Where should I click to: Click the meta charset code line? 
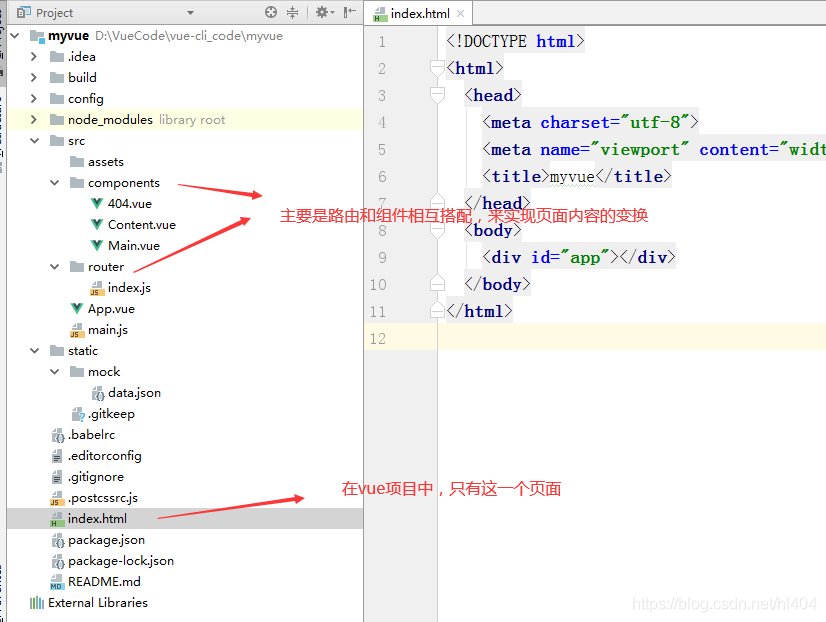pos(590,122)
